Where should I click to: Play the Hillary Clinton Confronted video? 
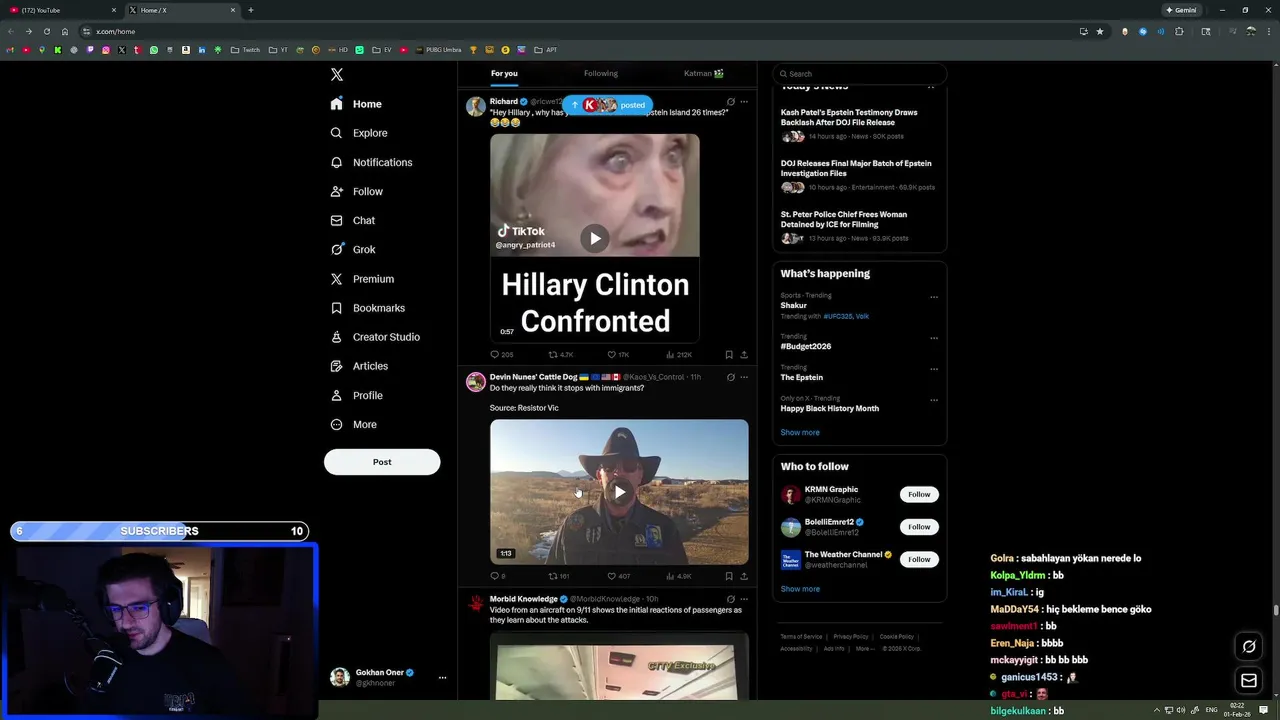tap(595, 238)
